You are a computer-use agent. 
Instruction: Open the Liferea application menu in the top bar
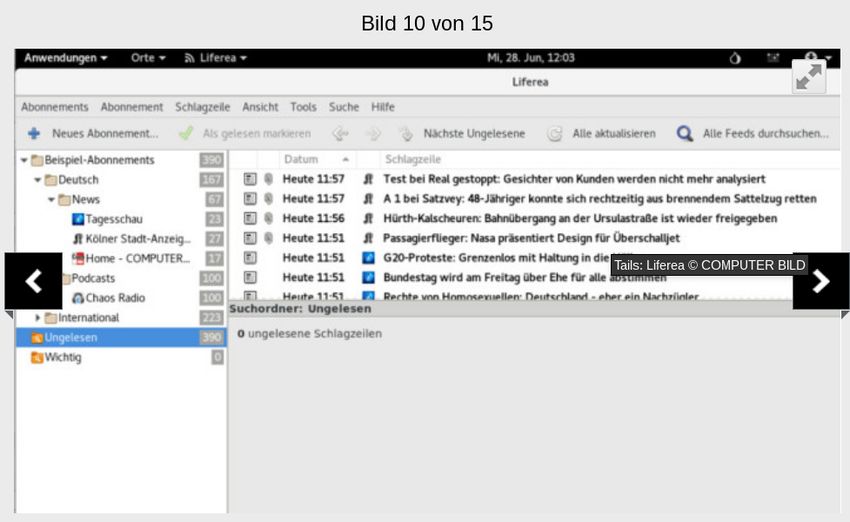[215, 58]
